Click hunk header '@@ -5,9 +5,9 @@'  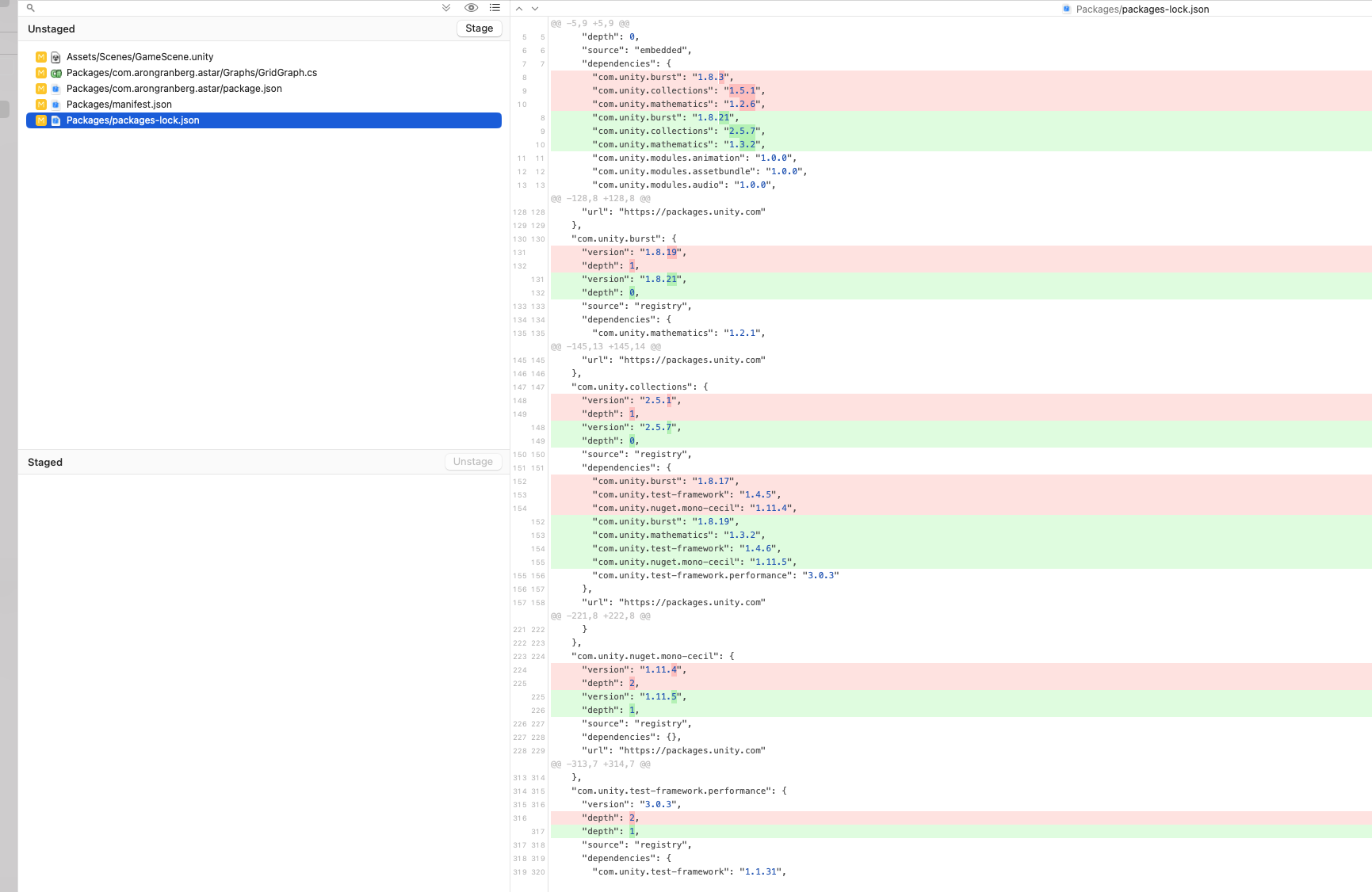click(x=590, y=24)
